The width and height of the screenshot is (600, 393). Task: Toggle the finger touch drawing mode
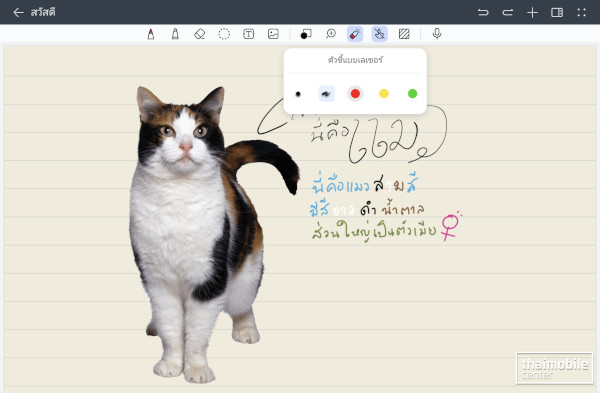pyautogui.click(x=380, y=34)
